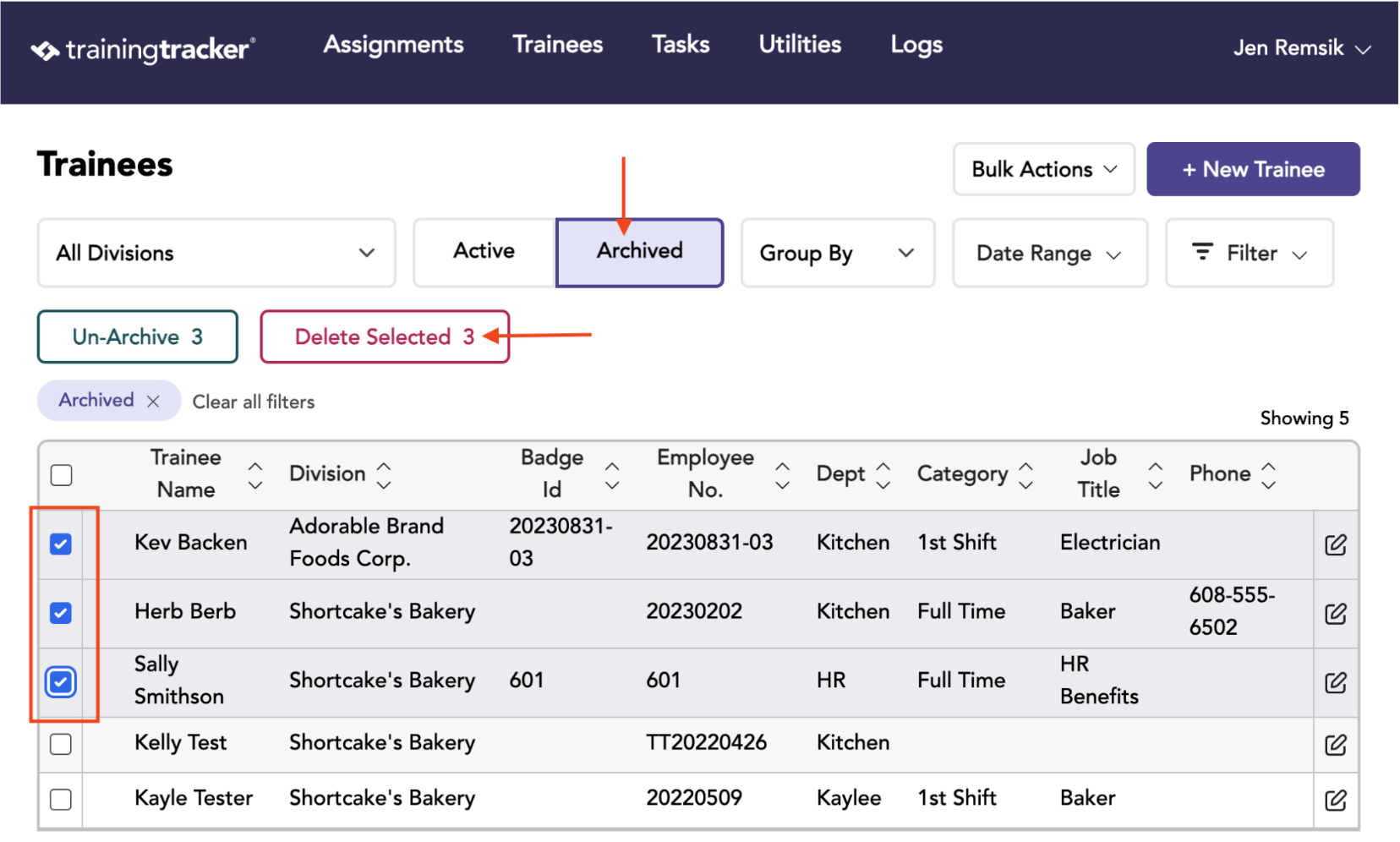
Task: Click edit icon for Kelly Test
Action: point(1335,745)
